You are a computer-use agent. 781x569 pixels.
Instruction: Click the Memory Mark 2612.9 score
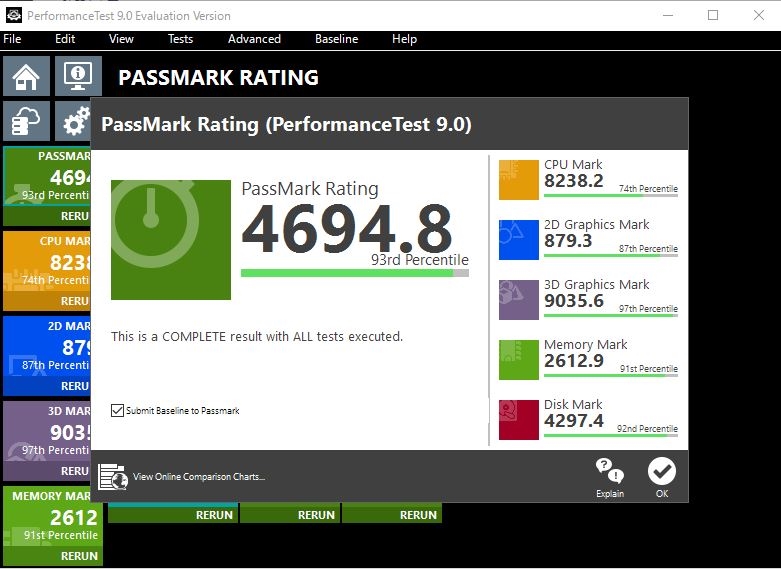coord(573,361)
